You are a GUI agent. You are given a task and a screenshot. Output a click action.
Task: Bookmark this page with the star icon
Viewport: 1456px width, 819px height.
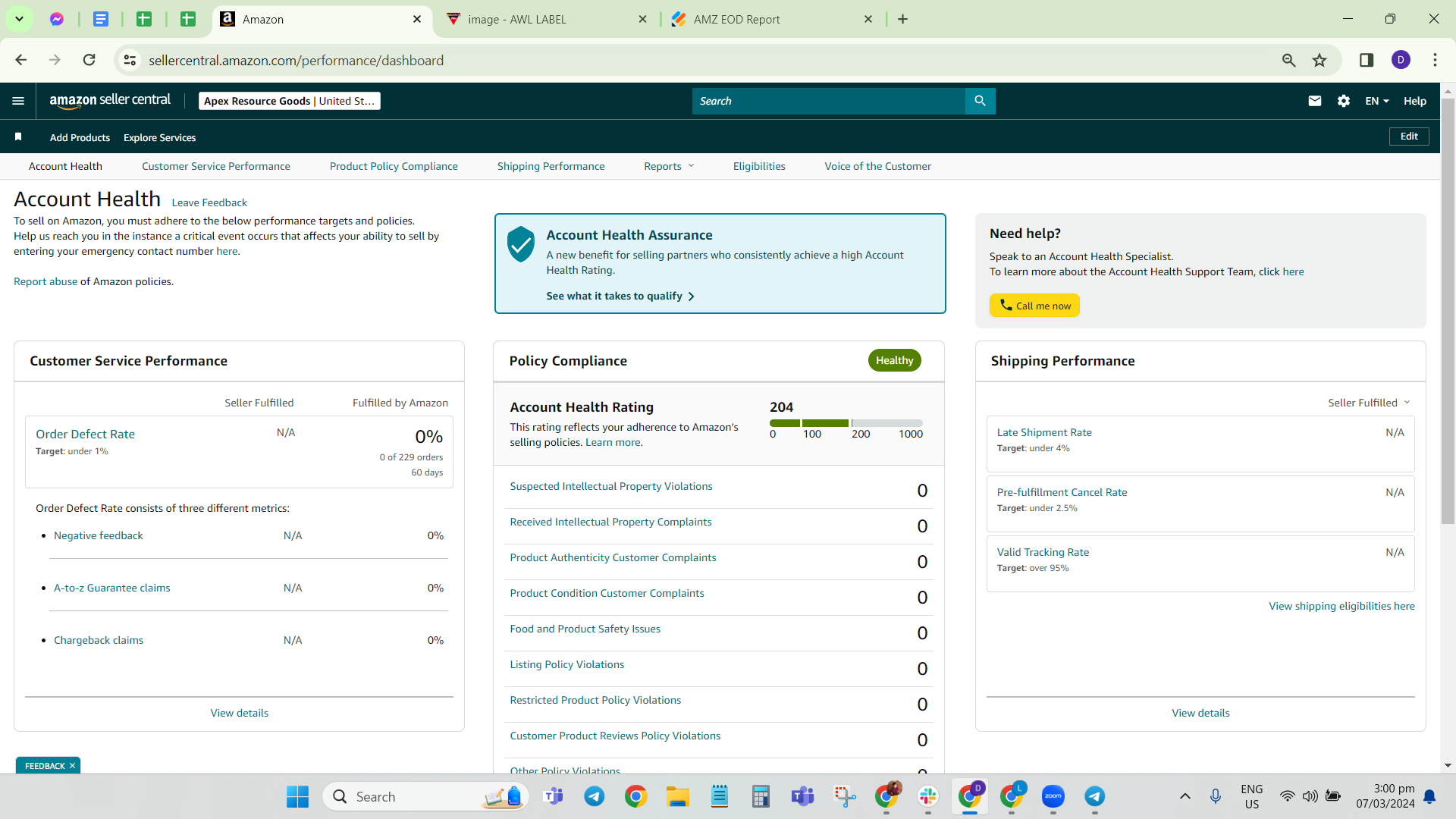[x=1319, y=60]
